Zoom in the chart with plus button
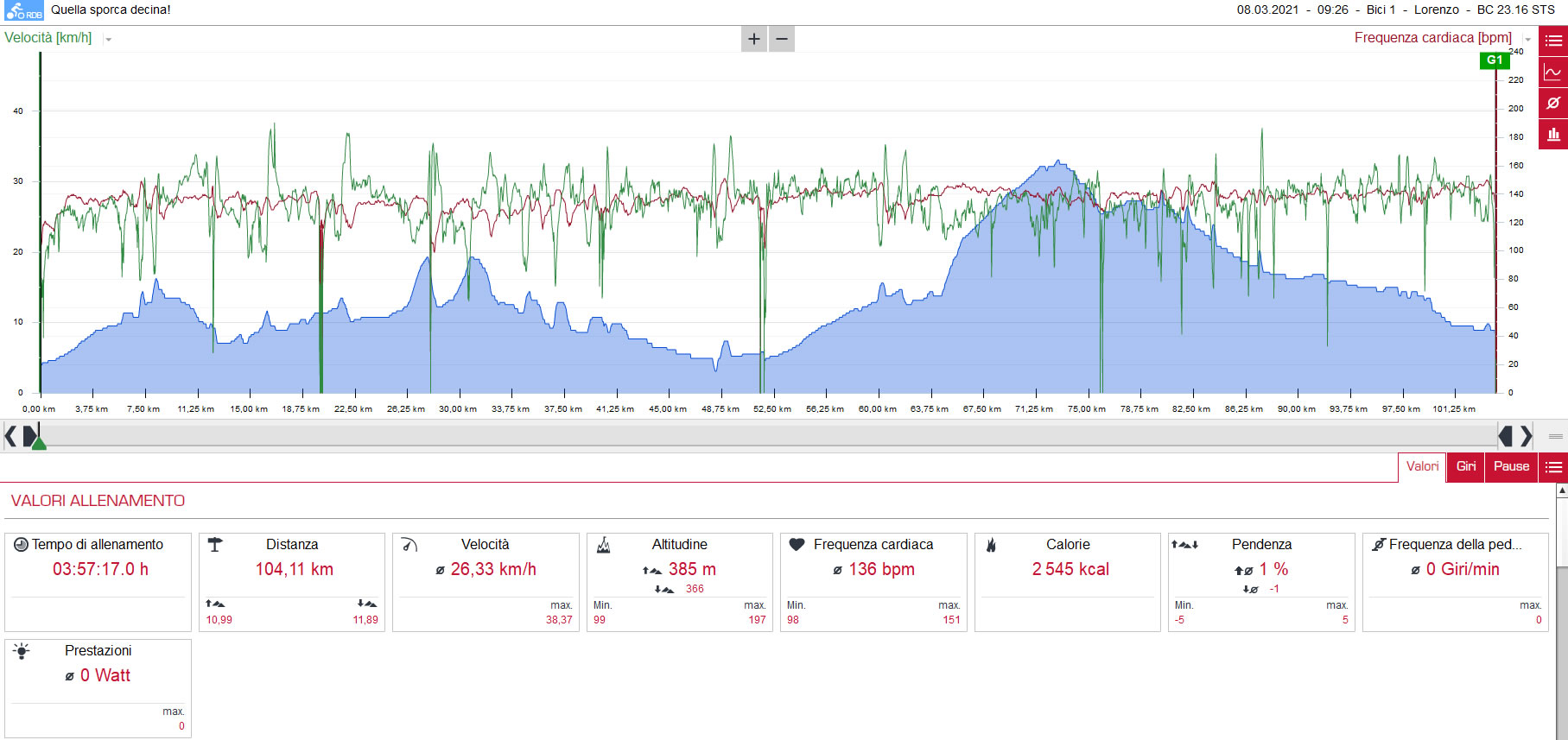The image size is (1568, 740). 754,39
